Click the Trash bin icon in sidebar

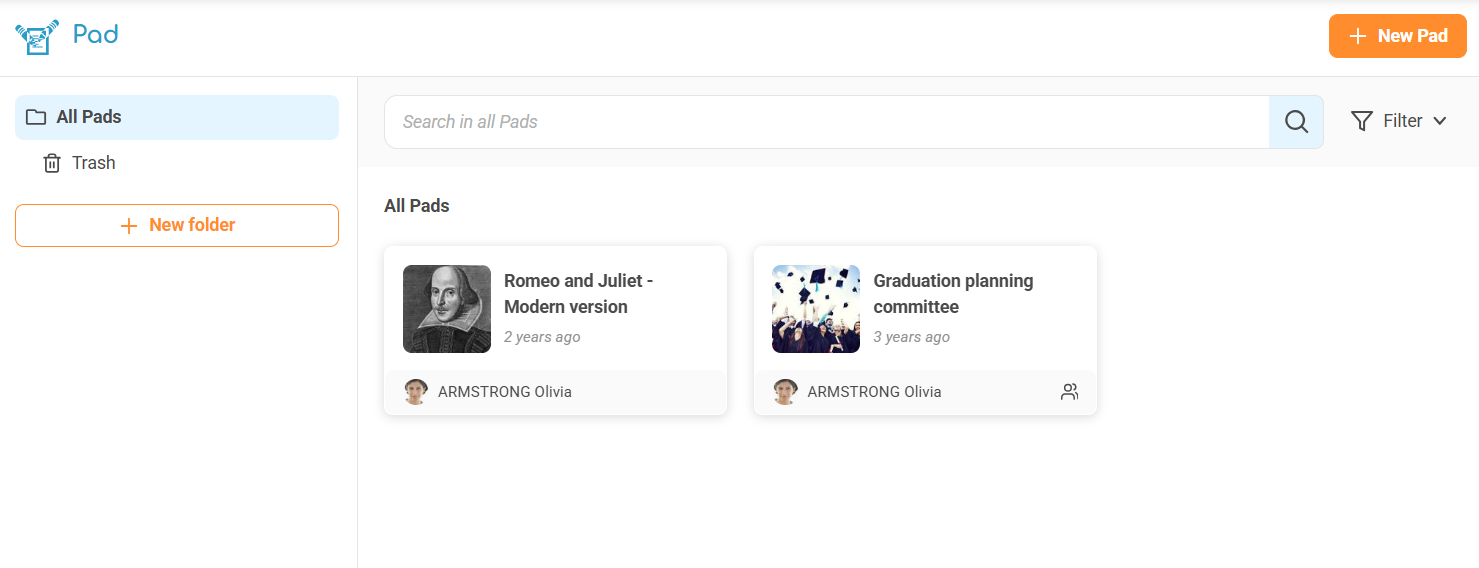[x=52, y=163]
